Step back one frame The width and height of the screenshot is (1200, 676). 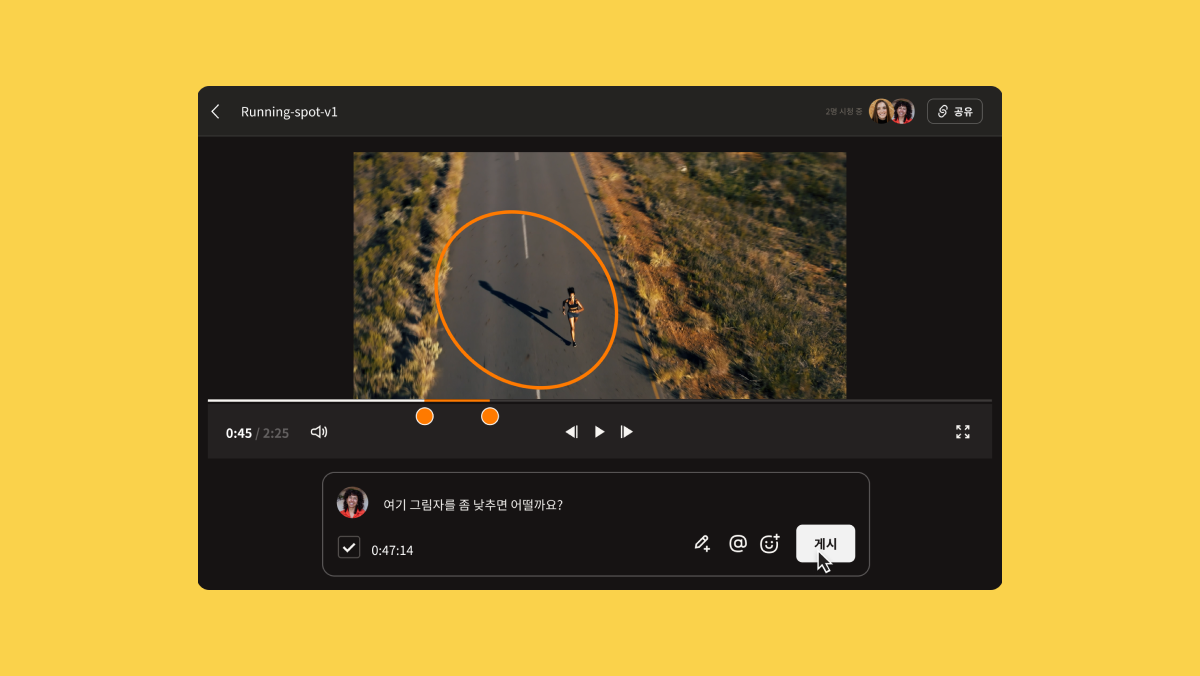[571, 431]
